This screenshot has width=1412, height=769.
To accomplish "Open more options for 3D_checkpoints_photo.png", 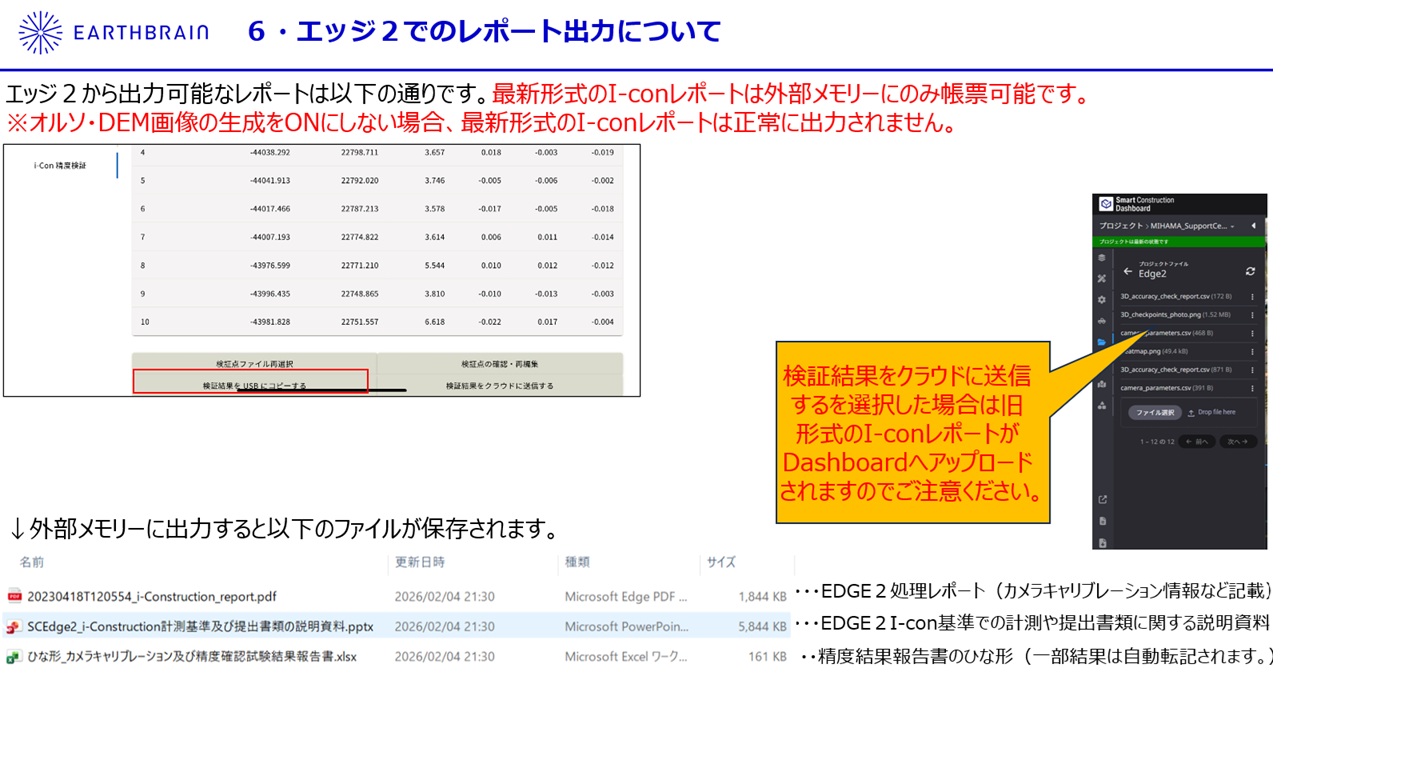I will (1252, 315).
